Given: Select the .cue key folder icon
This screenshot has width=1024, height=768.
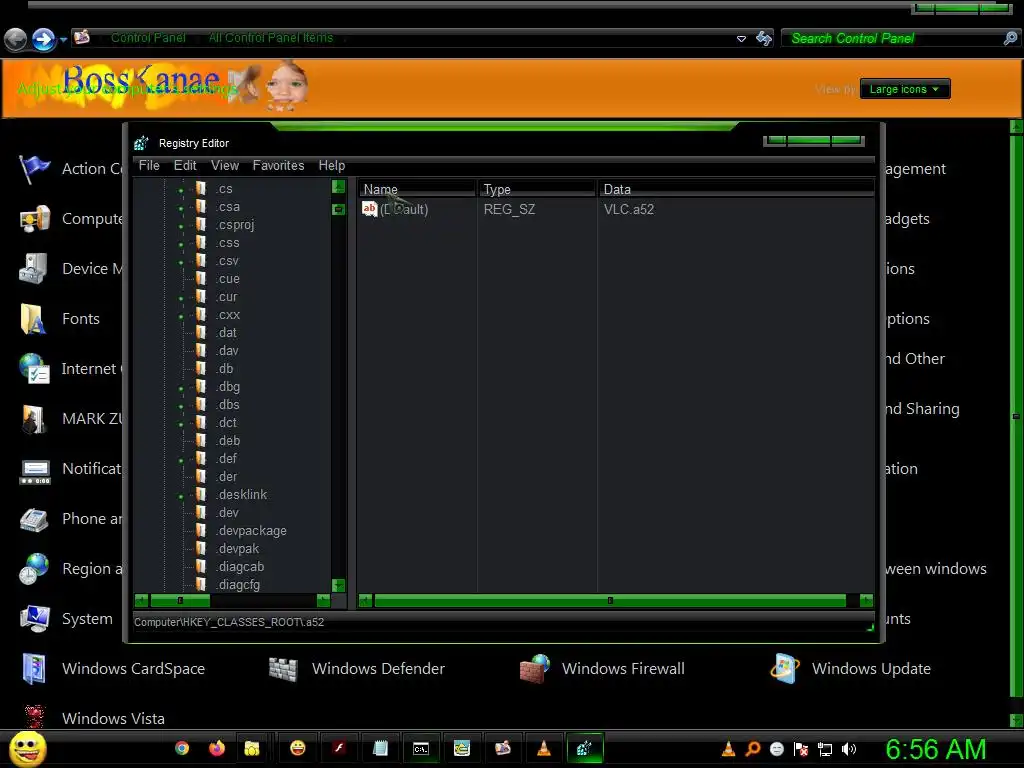Looking at the screenshot, I should click(x=201, y=278).
